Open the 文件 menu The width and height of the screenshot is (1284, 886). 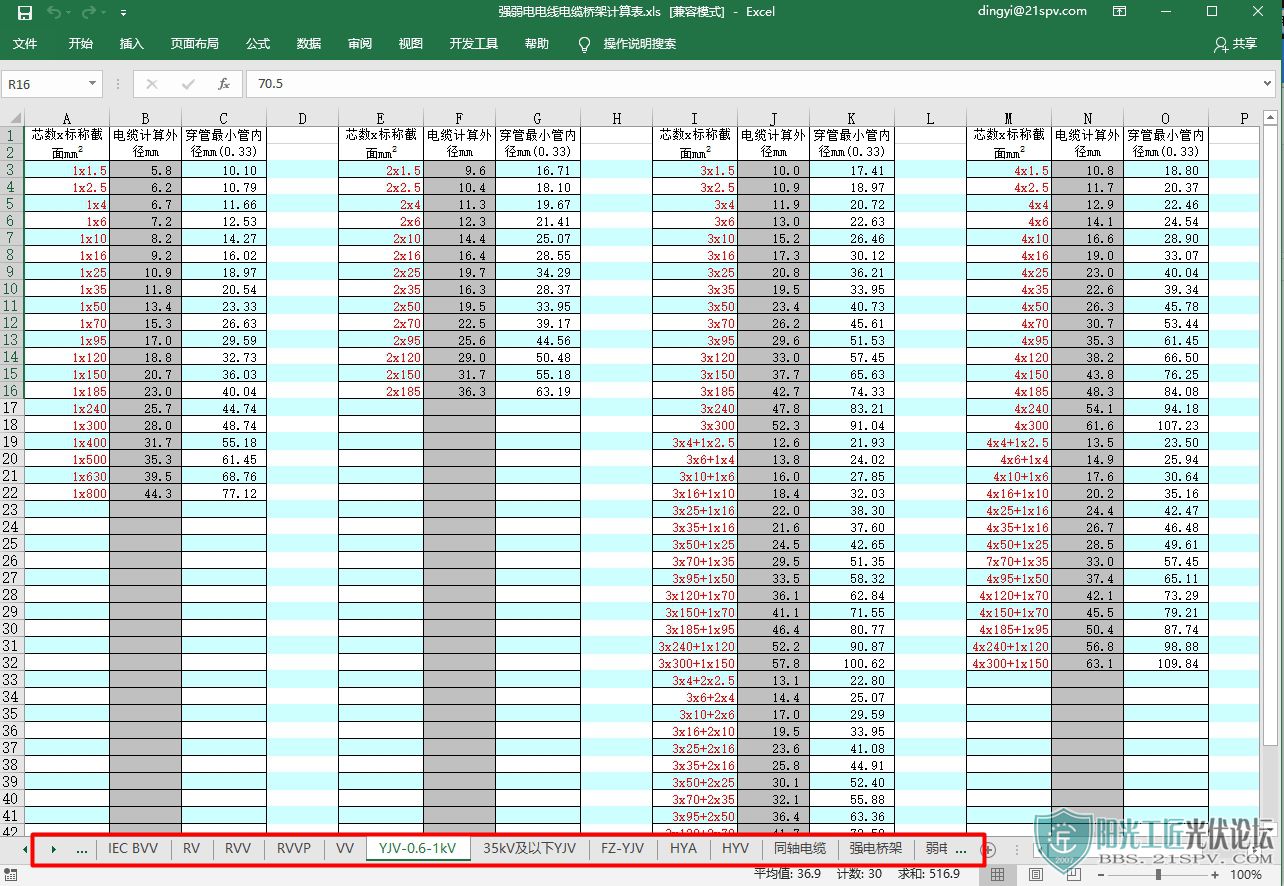tap(25, 44)
